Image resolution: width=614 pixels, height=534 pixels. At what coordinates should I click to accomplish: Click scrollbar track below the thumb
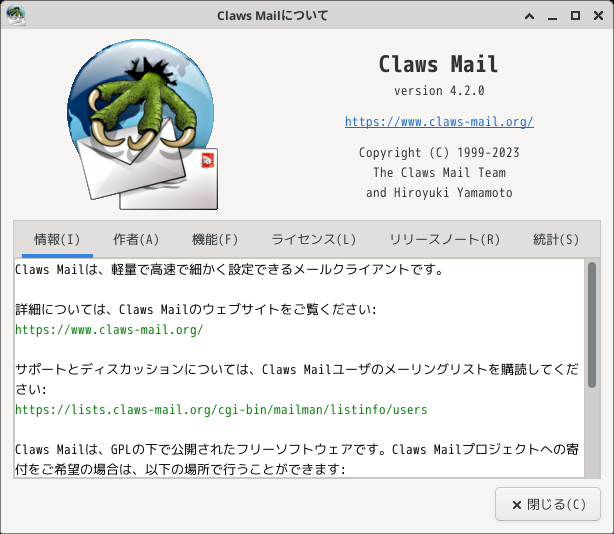click(592, 433)
